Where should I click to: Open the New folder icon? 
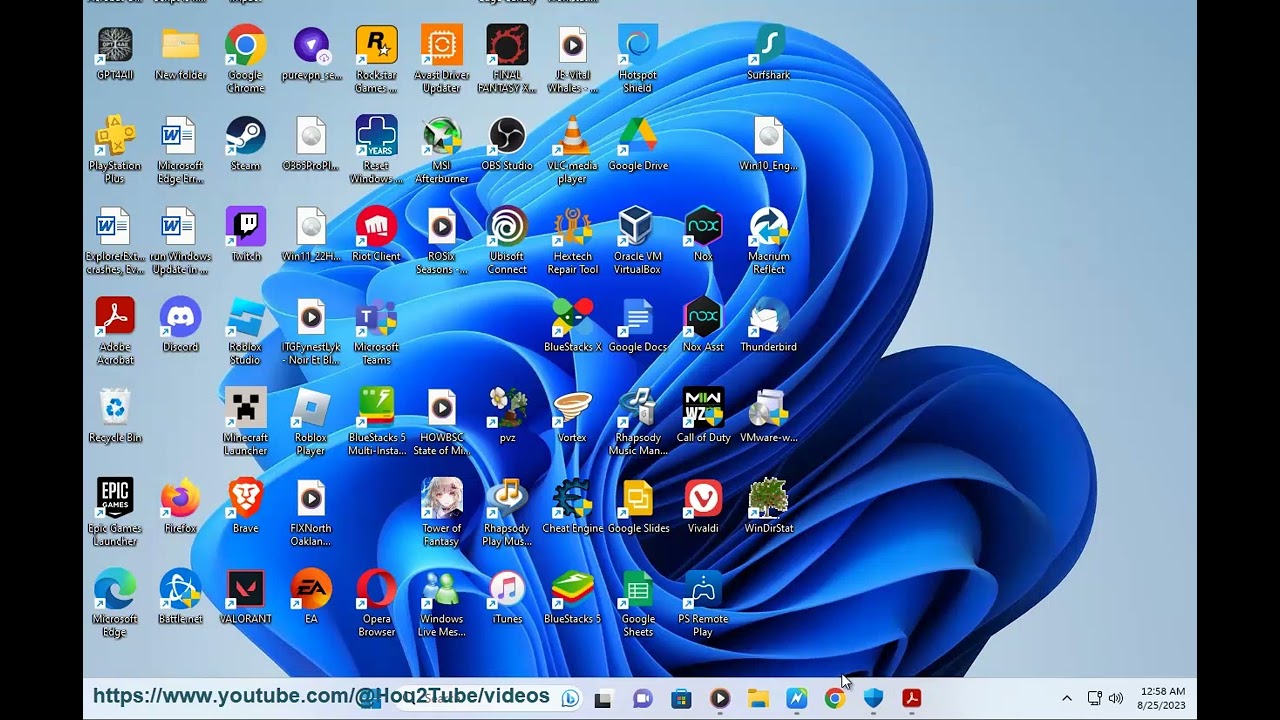coord(180,45)
